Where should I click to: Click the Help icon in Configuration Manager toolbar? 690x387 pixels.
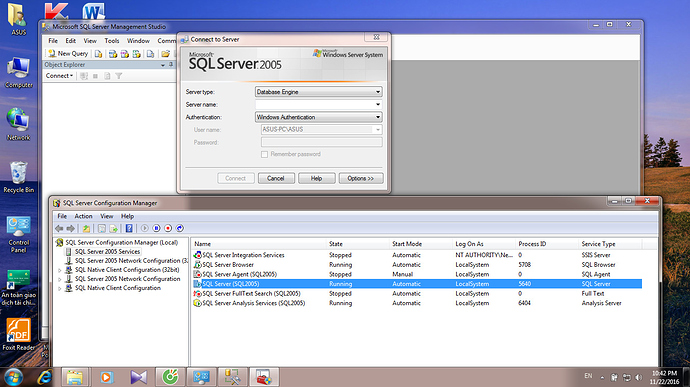[129, 228]
